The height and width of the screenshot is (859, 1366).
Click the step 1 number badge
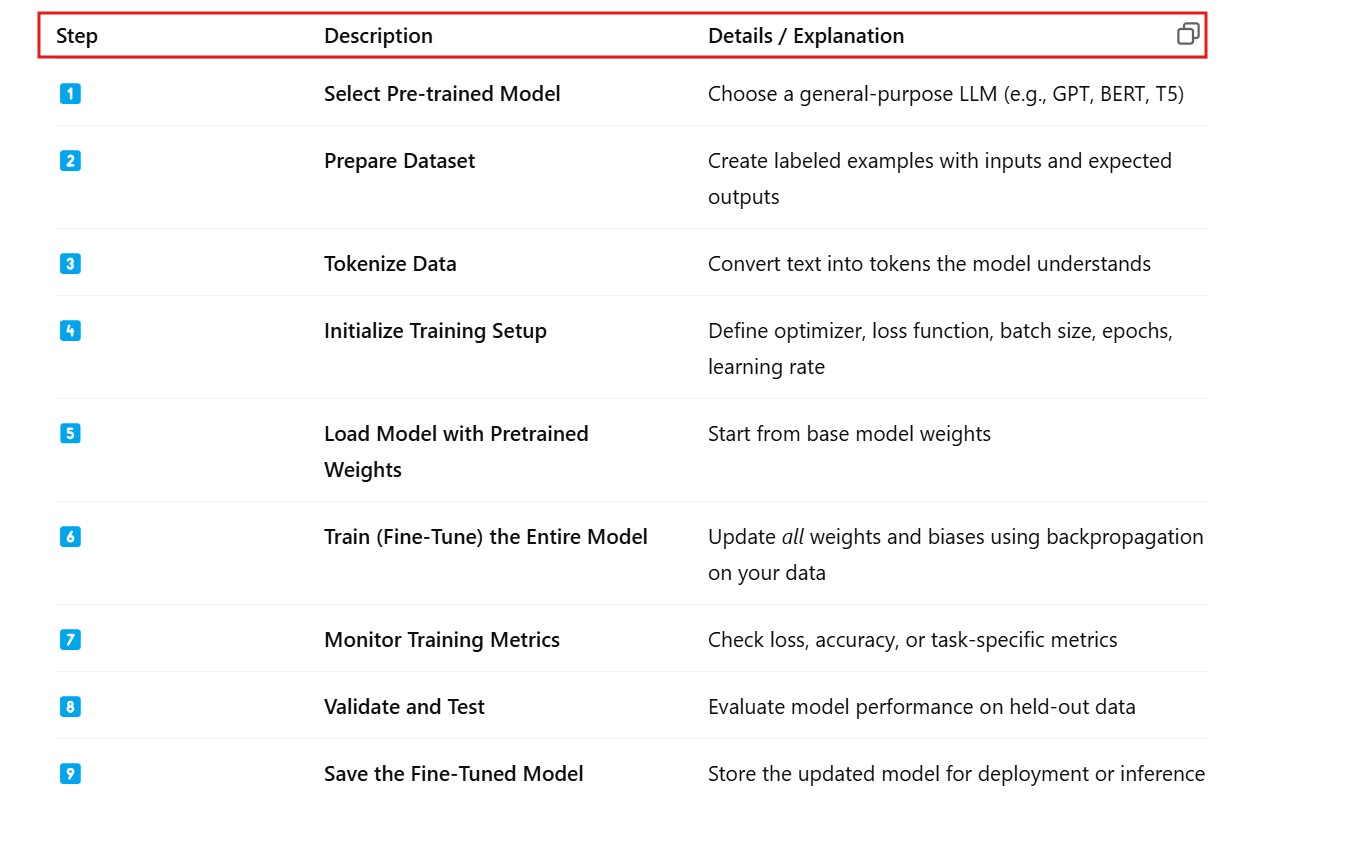coord(70,94)
